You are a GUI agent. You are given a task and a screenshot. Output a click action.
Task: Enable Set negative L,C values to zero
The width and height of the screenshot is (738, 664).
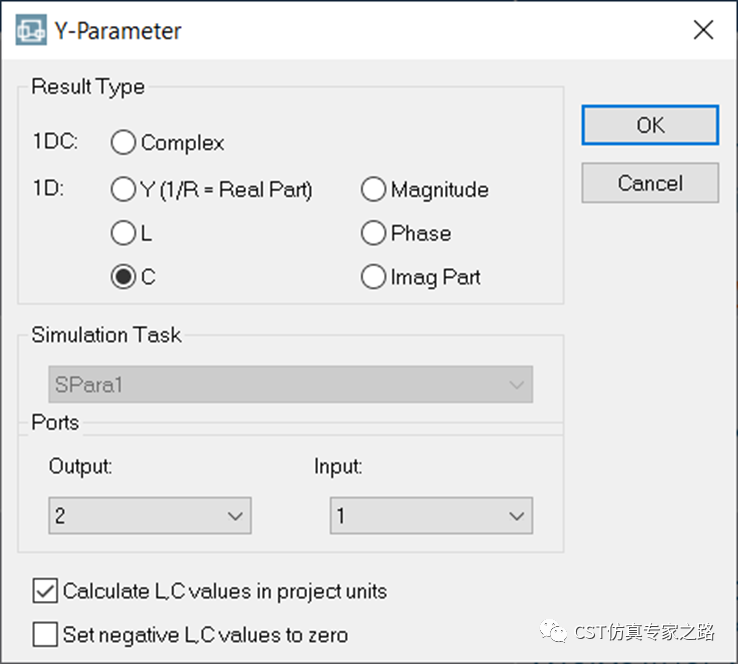(x=46, y=634)
